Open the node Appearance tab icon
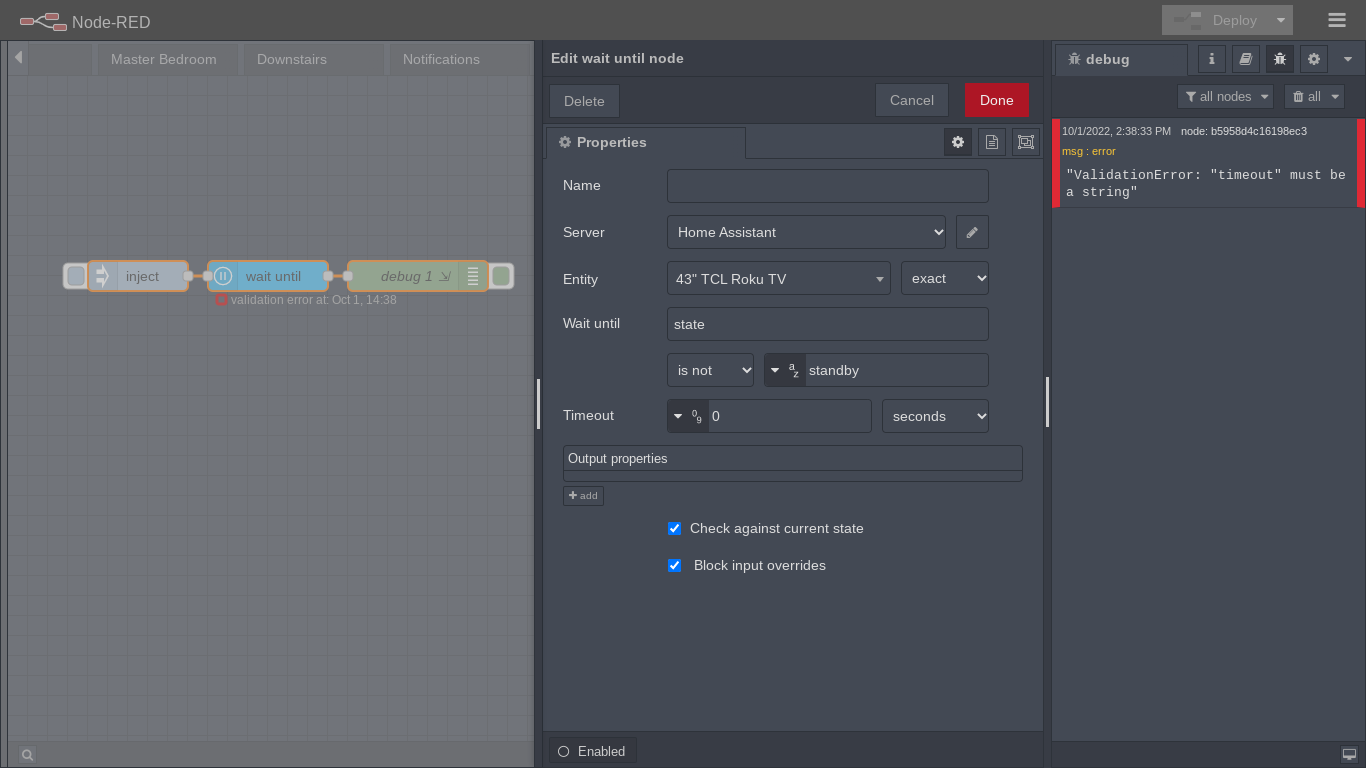 pos(1025,141)
